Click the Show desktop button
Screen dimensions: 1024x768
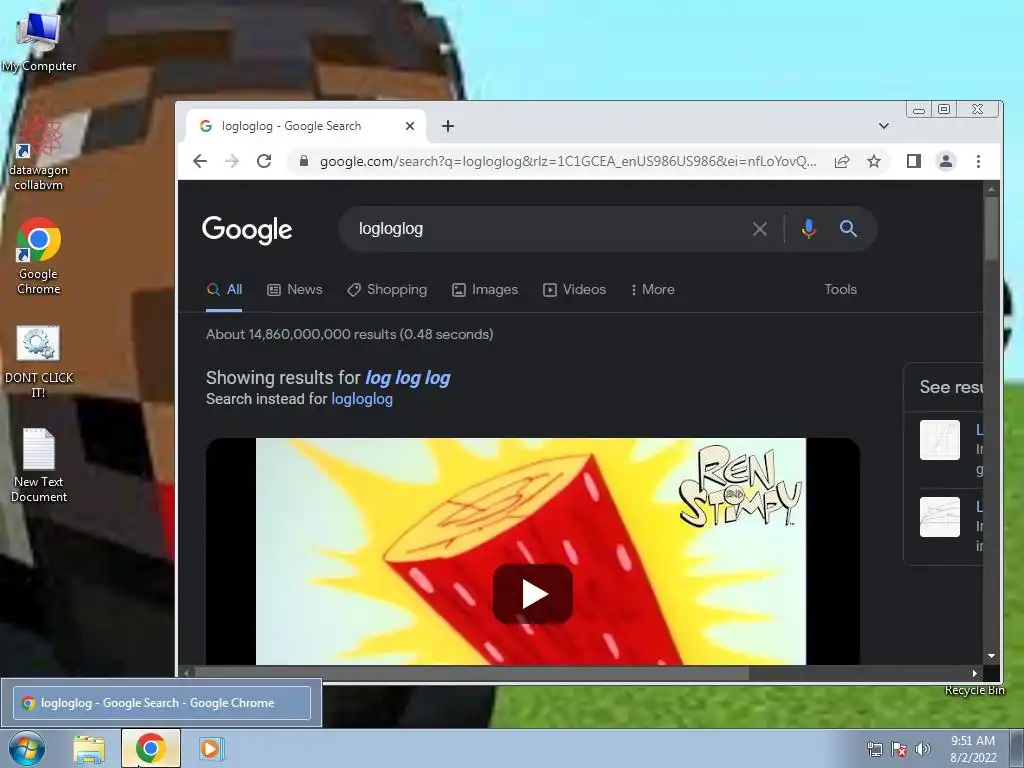pyautogui.click(x=1018, y=748)
